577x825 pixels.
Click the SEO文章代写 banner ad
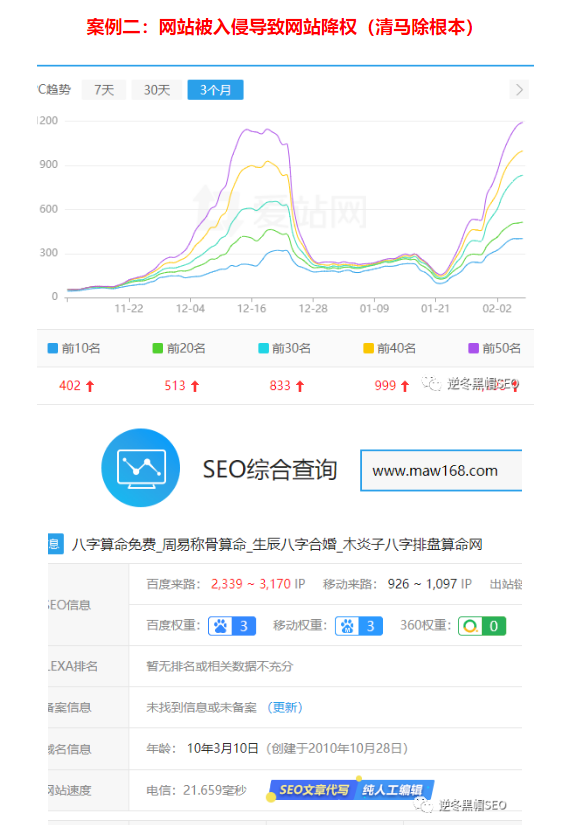click(351, 789)
